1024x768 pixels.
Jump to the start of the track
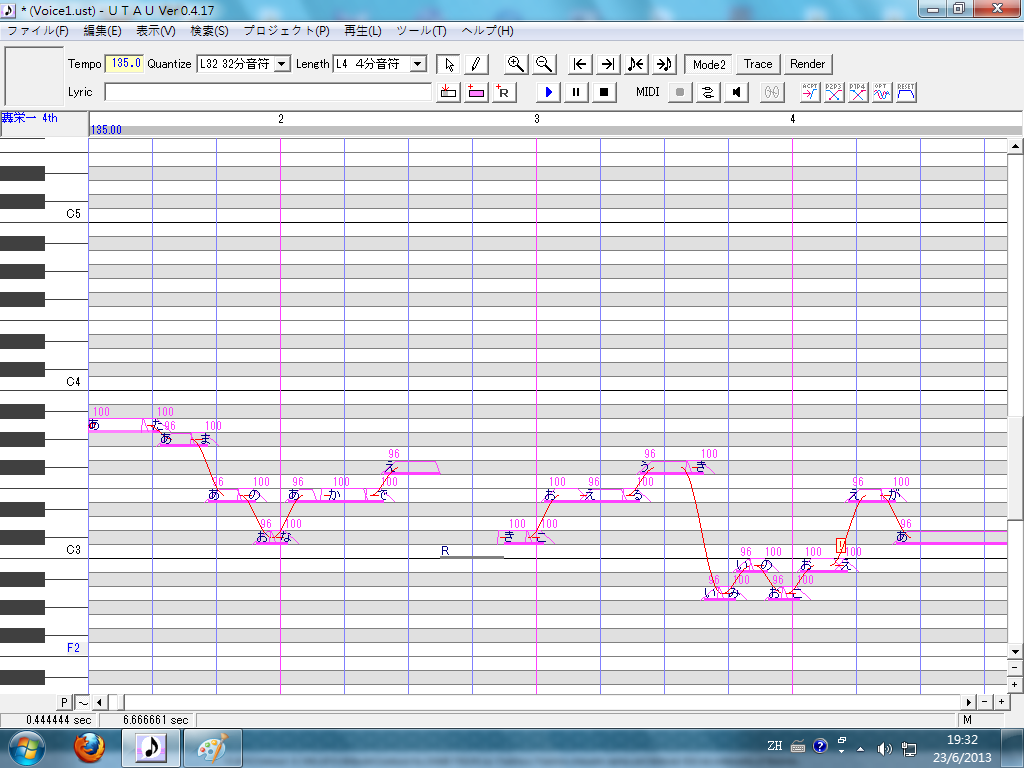click(579, 64)
